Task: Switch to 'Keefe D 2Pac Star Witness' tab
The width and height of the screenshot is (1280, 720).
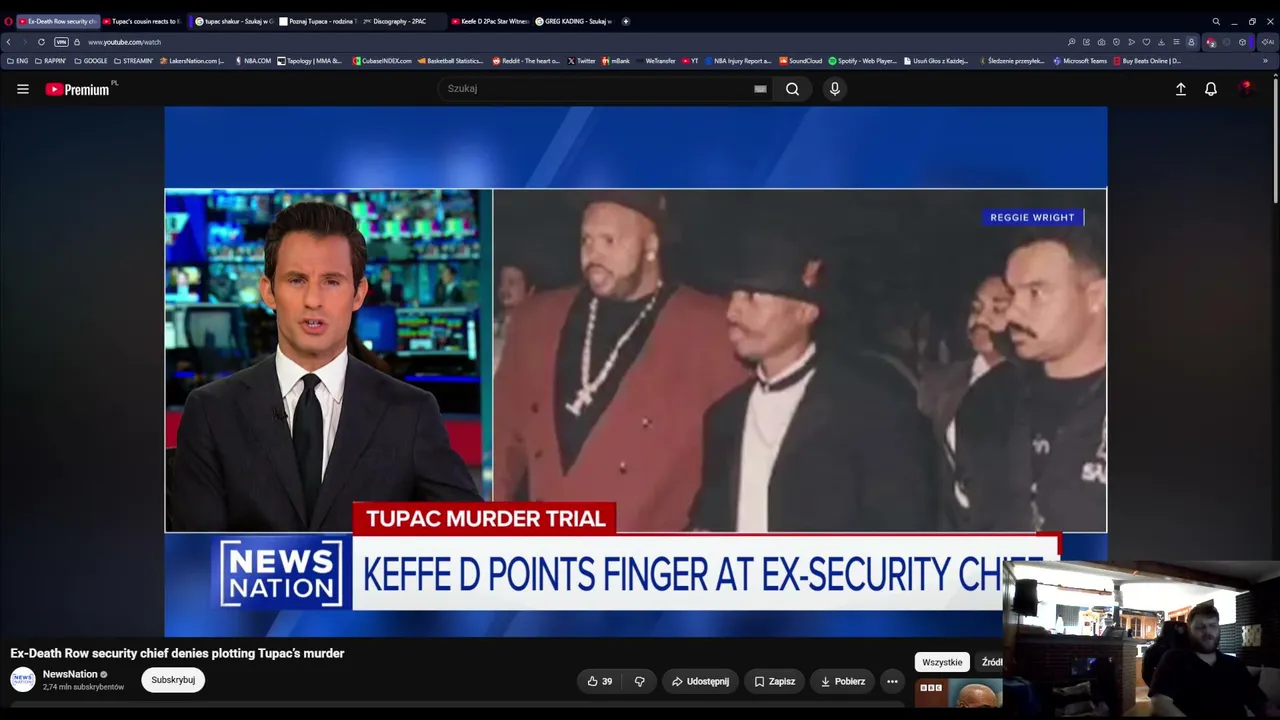Action: 490,21
